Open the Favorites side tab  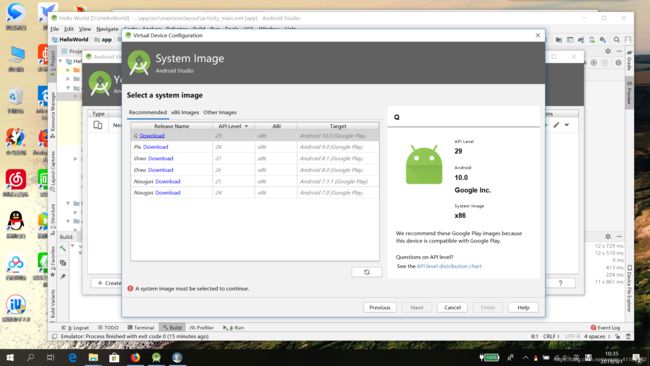53,262
